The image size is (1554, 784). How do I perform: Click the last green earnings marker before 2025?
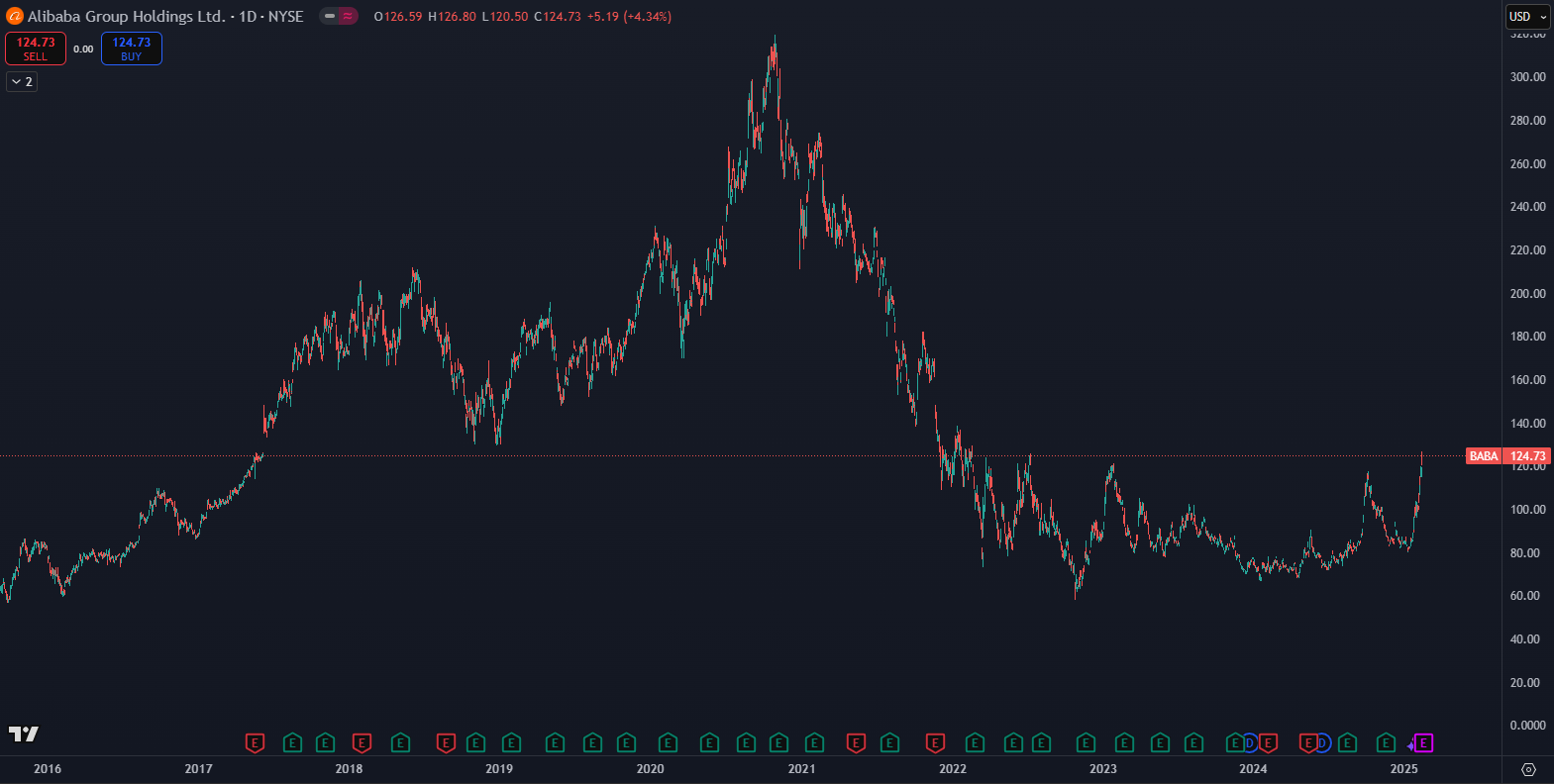(x=1386, y=743)
